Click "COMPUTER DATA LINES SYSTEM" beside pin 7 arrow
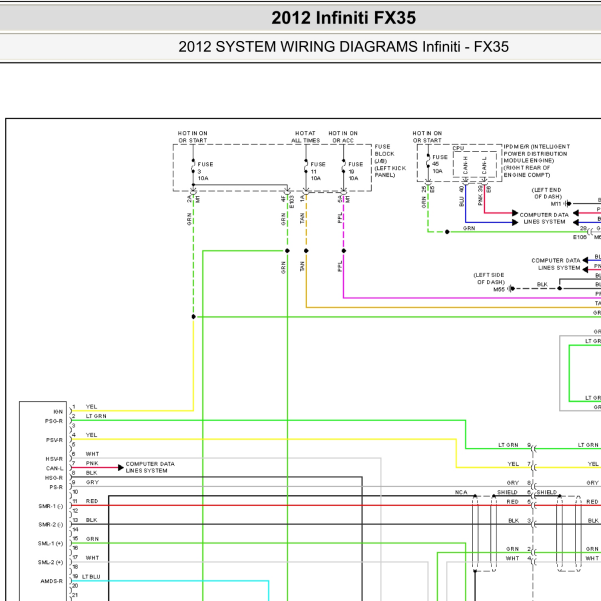Viewport: 601px width, 601px height. pos(150,467)
